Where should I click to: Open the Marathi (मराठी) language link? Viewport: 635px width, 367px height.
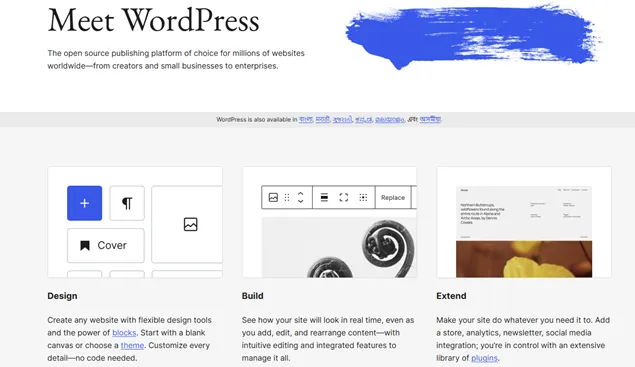tap(323, 119)
